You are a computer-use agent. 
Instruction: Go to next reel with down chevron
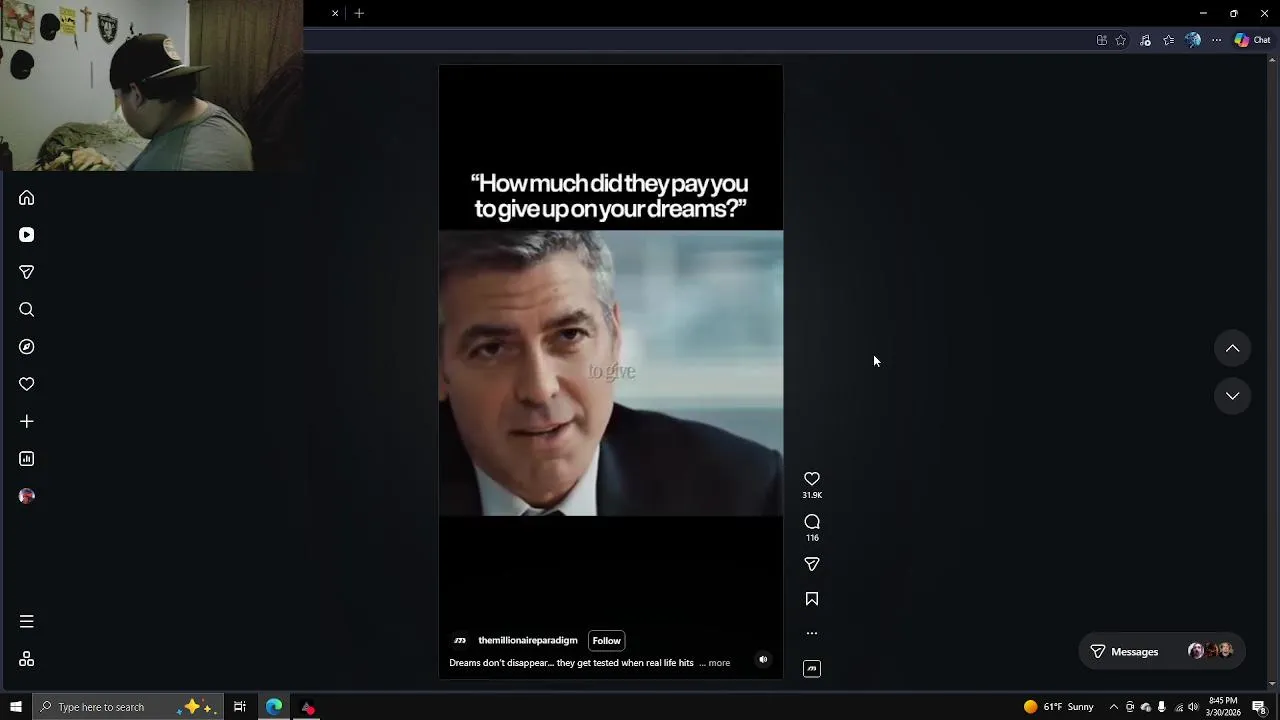[x=1233, y=396]
